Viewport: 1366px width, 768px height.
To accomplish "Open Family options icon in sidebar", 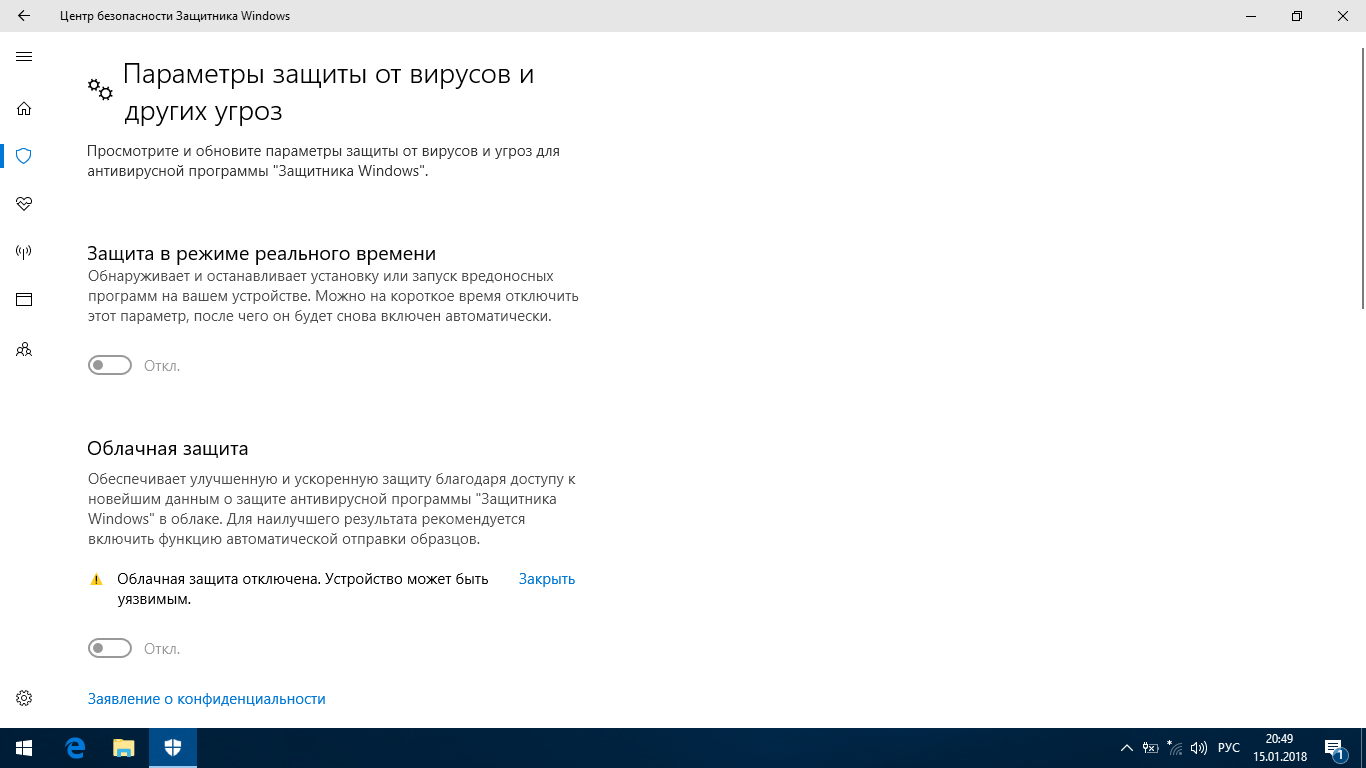I will 24,349.
